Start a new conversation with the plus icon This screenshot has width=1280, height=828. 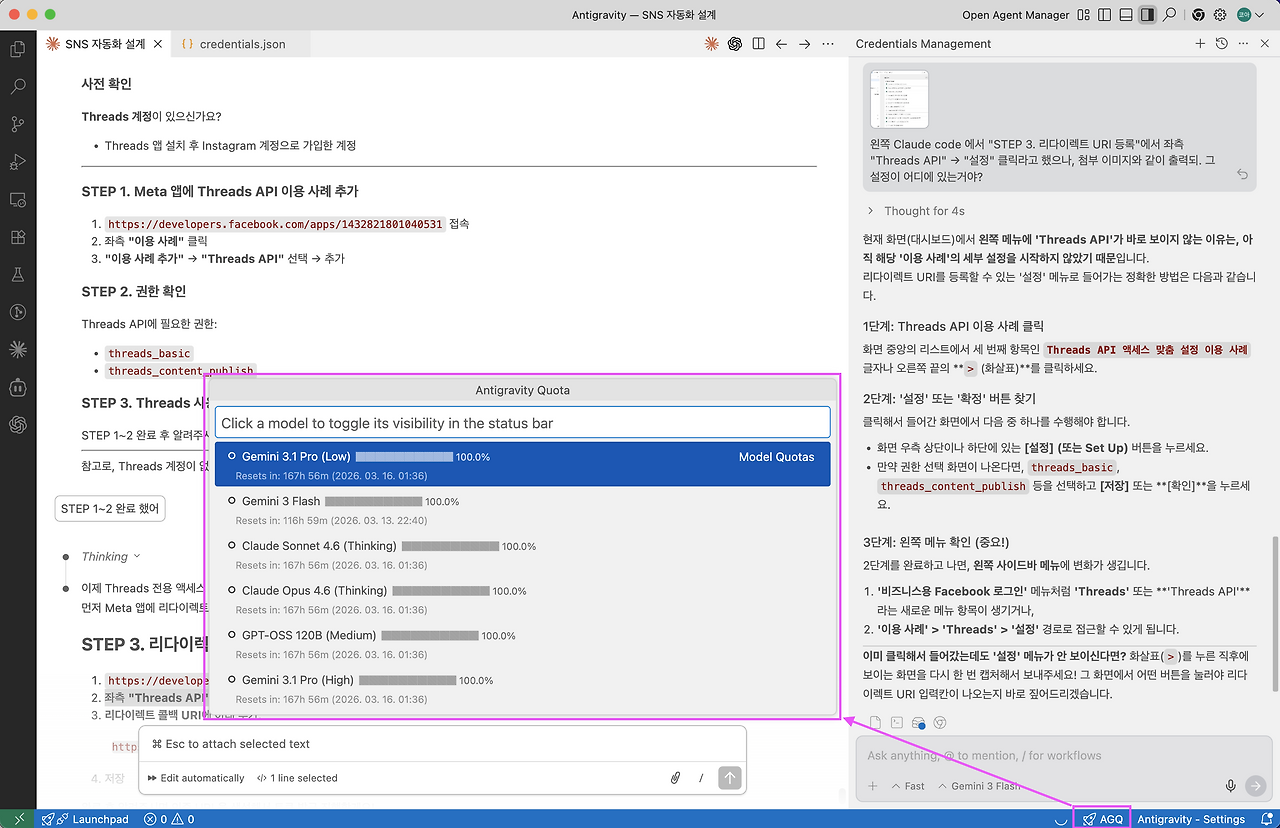1200,44
